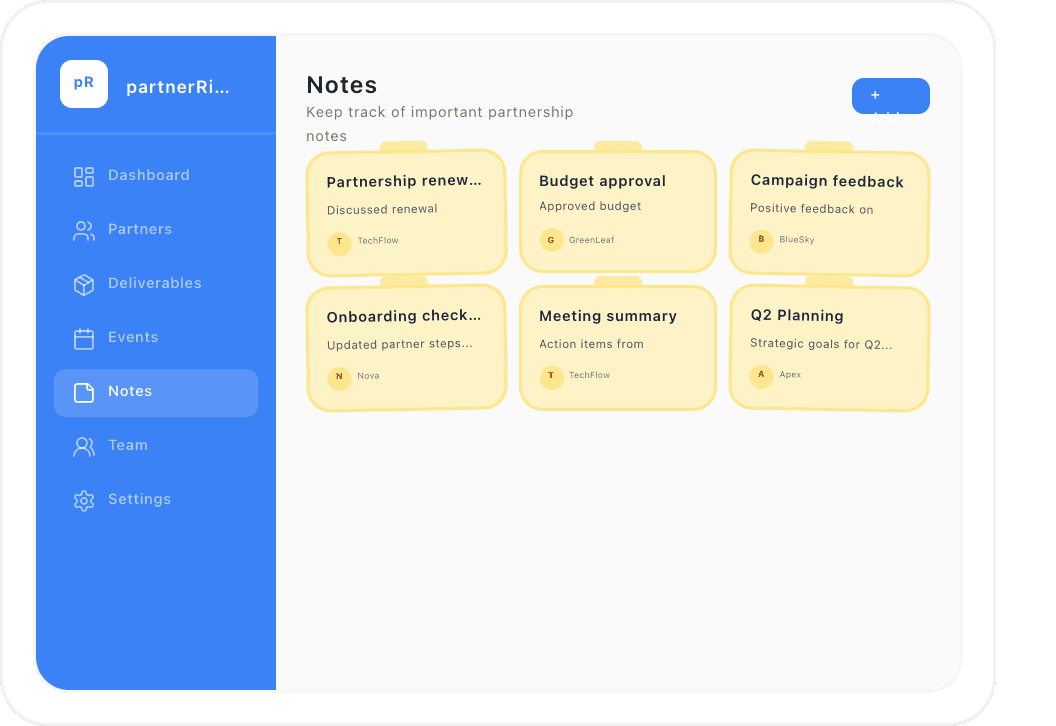Open the Onboarding checklist note card
The image size is (1056, 726).
(x=406, y=348)
